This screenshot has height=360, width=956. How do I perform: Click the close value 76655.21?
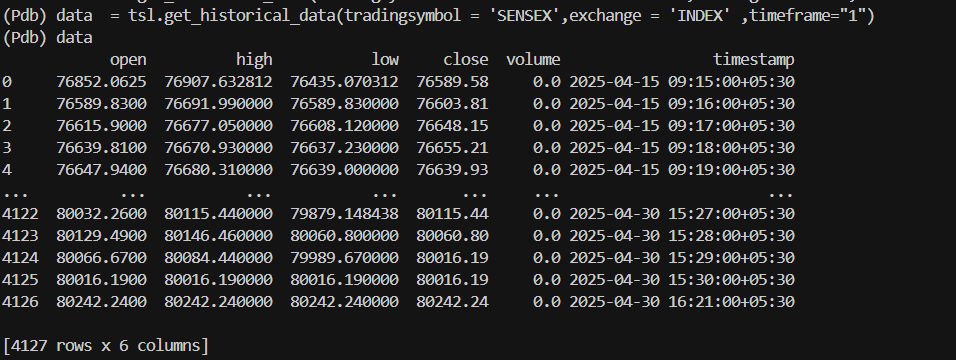pos(452,148)
